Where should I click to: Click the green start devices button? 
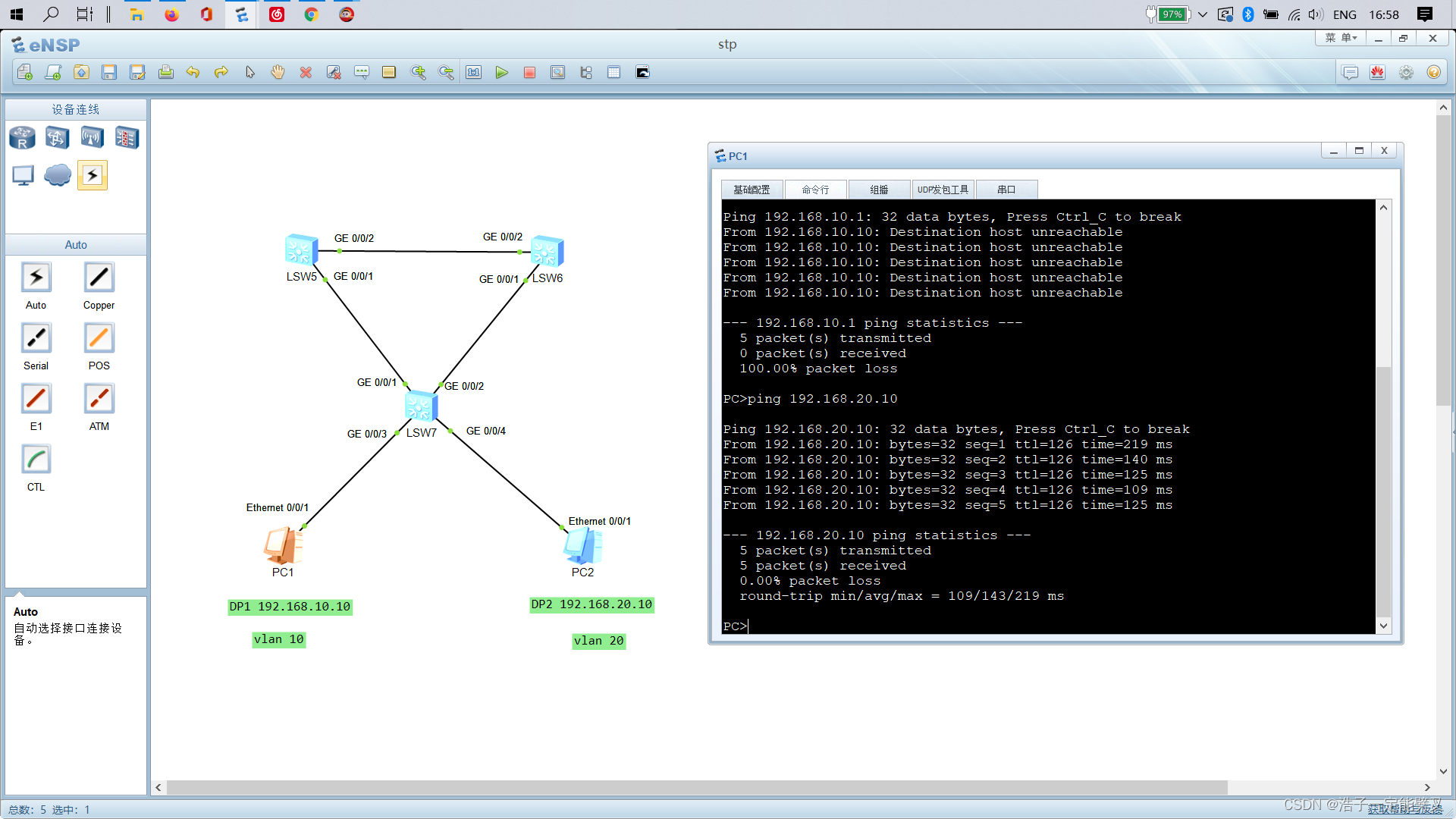[x=501, y=73]
